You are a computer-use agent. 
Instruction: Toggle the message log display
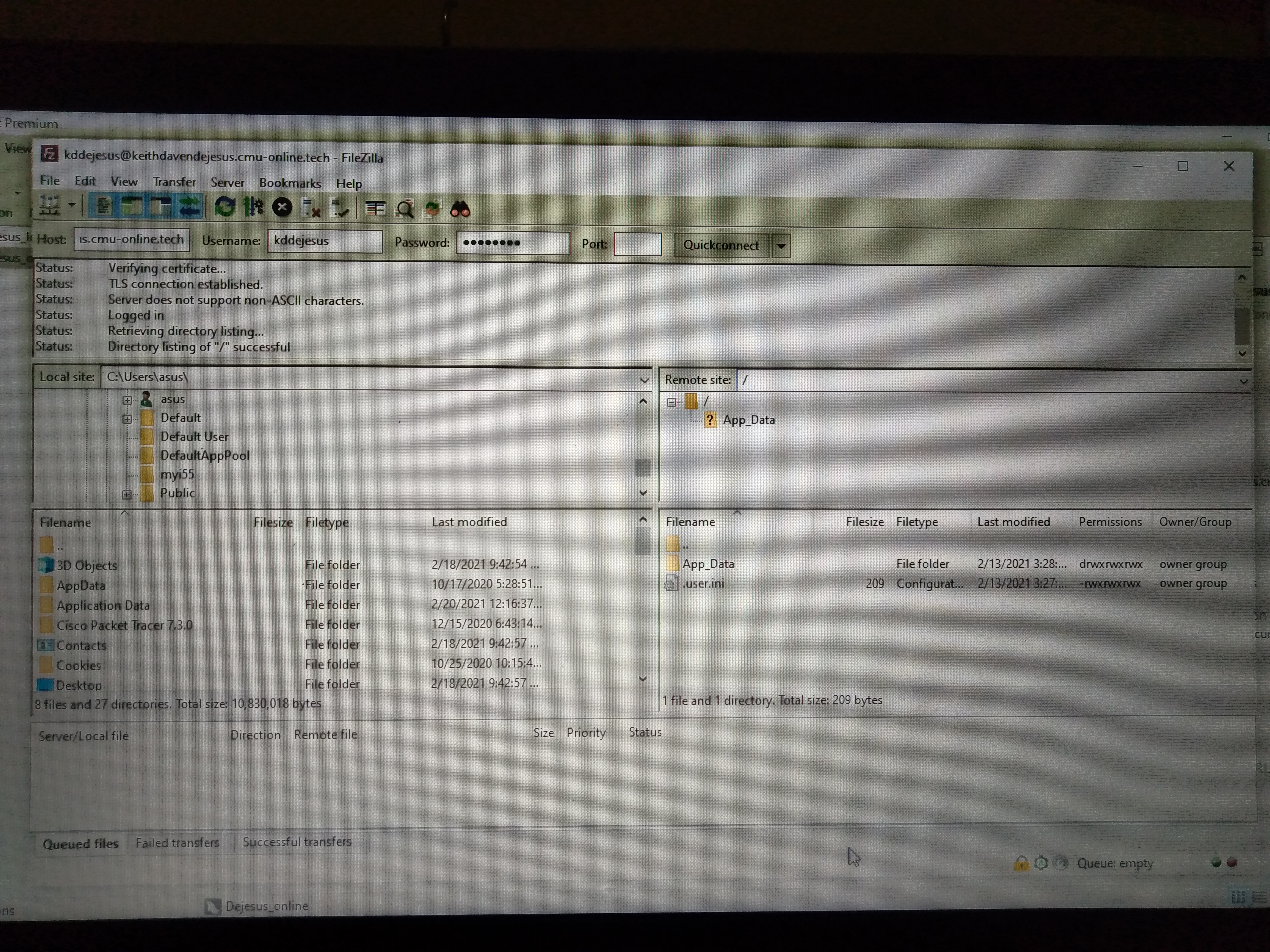[103, 206]
